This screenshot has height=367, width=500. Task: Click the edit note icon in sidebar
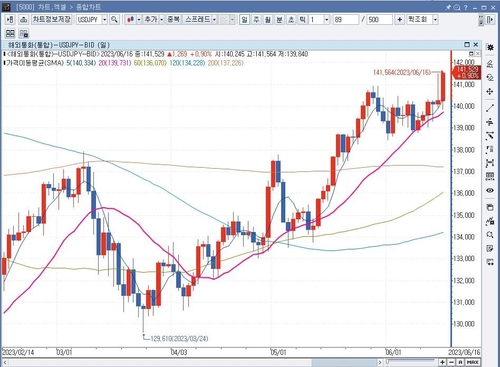[x=490, y=248]
